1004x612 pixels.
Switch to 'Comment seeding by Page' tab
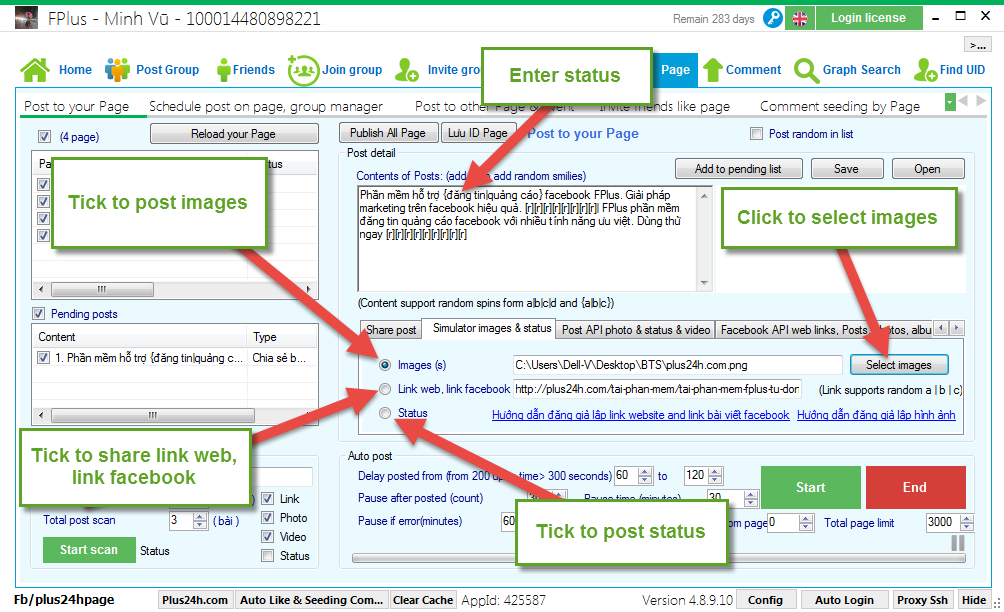click(839, 106)
